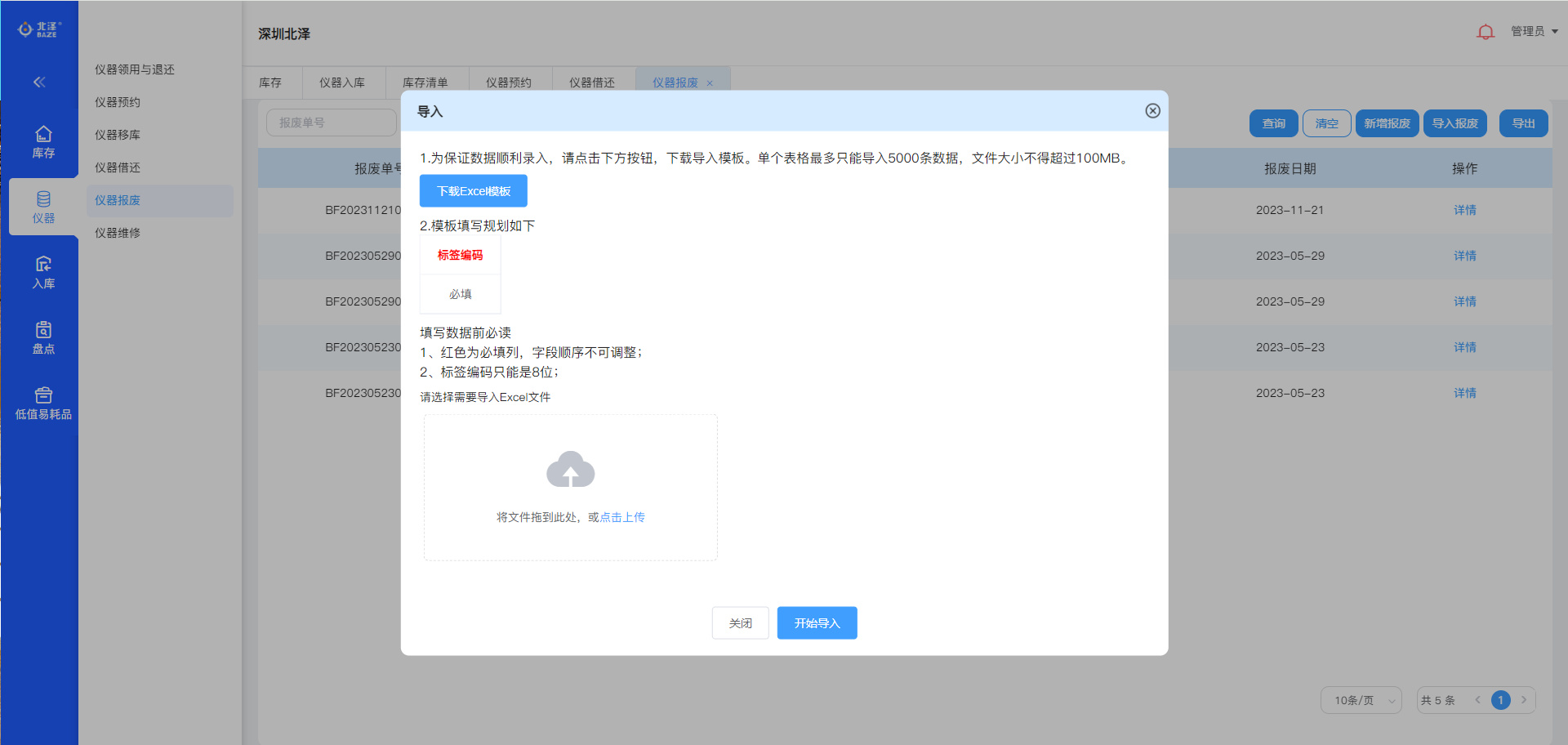Select 仪器维修 in the side menu
1568x745 pixels.
tap(118, 233)
